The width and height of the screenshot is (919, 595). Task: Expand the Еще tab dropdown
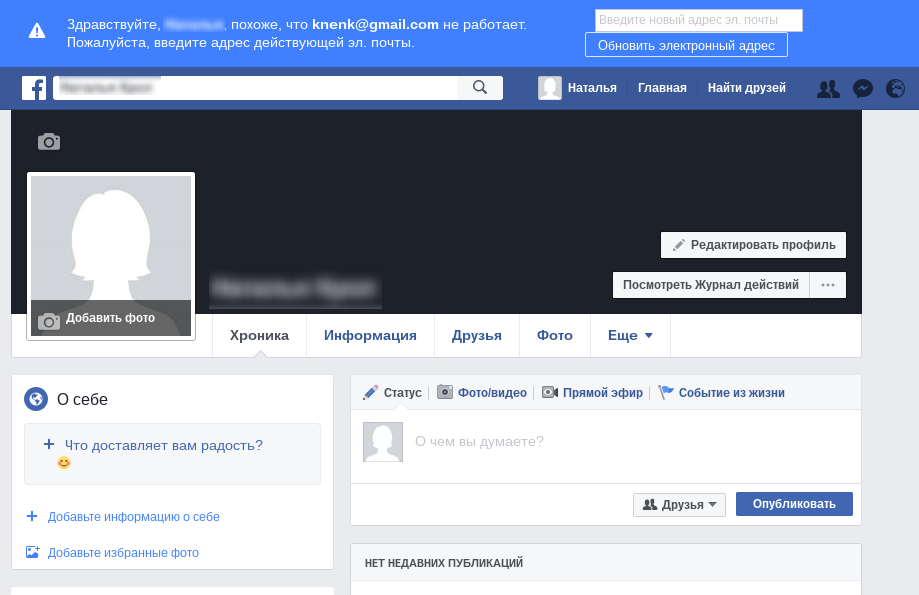pyautogui.click(x=630, y=336)
